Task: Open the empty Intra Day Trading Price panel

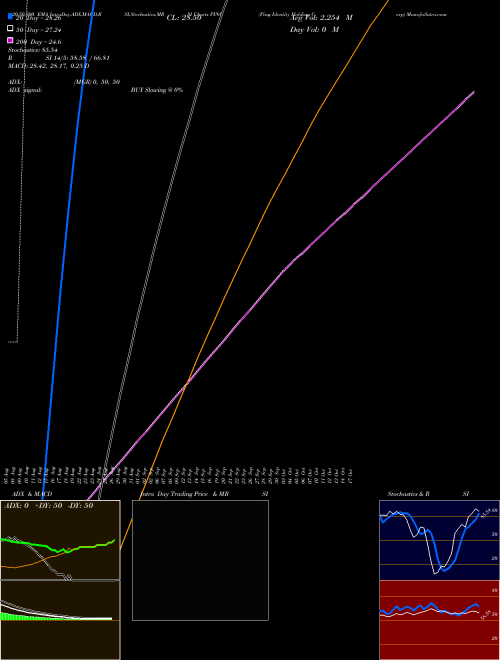Action: click(200, 560)
